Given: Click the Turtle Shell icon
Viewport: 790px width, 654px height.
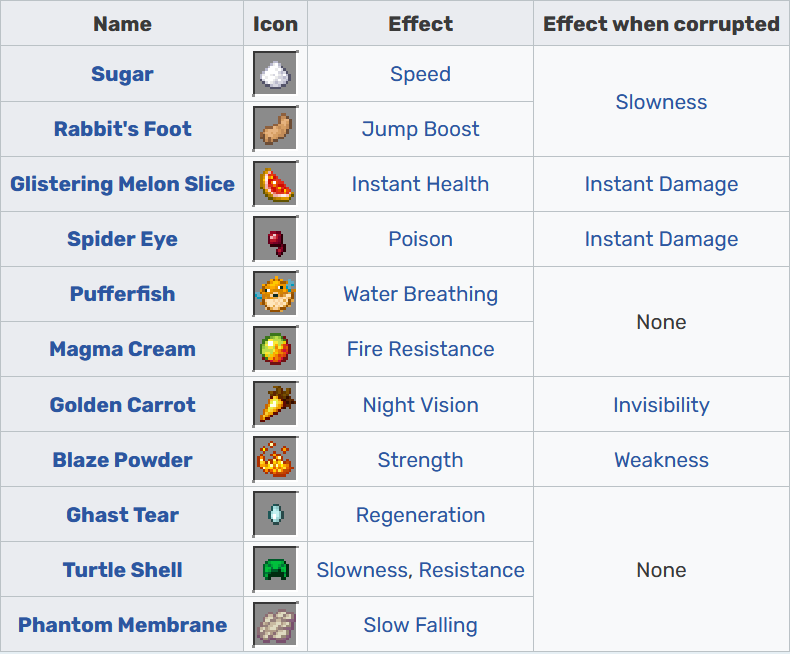Looking at the screenshot, I should click(x=274, y=570).
